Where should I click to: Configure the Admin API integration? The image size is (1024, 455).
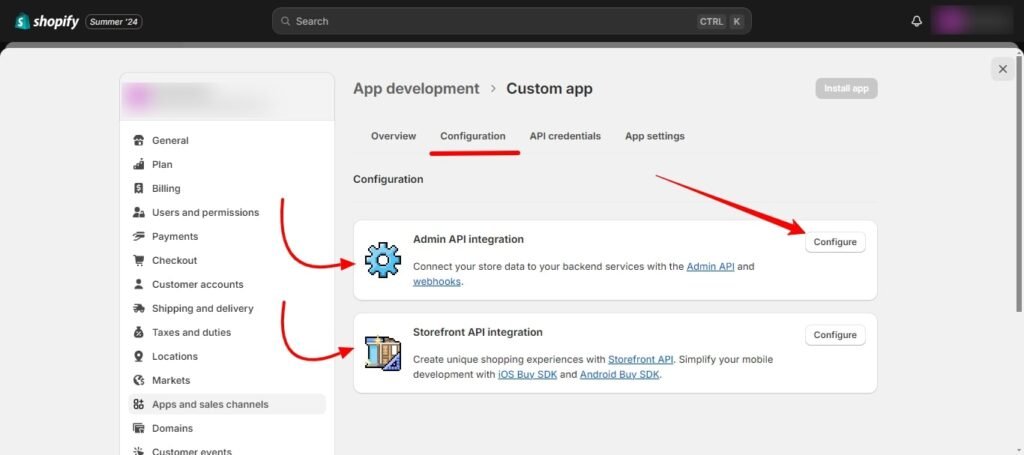tap(835, 242)
